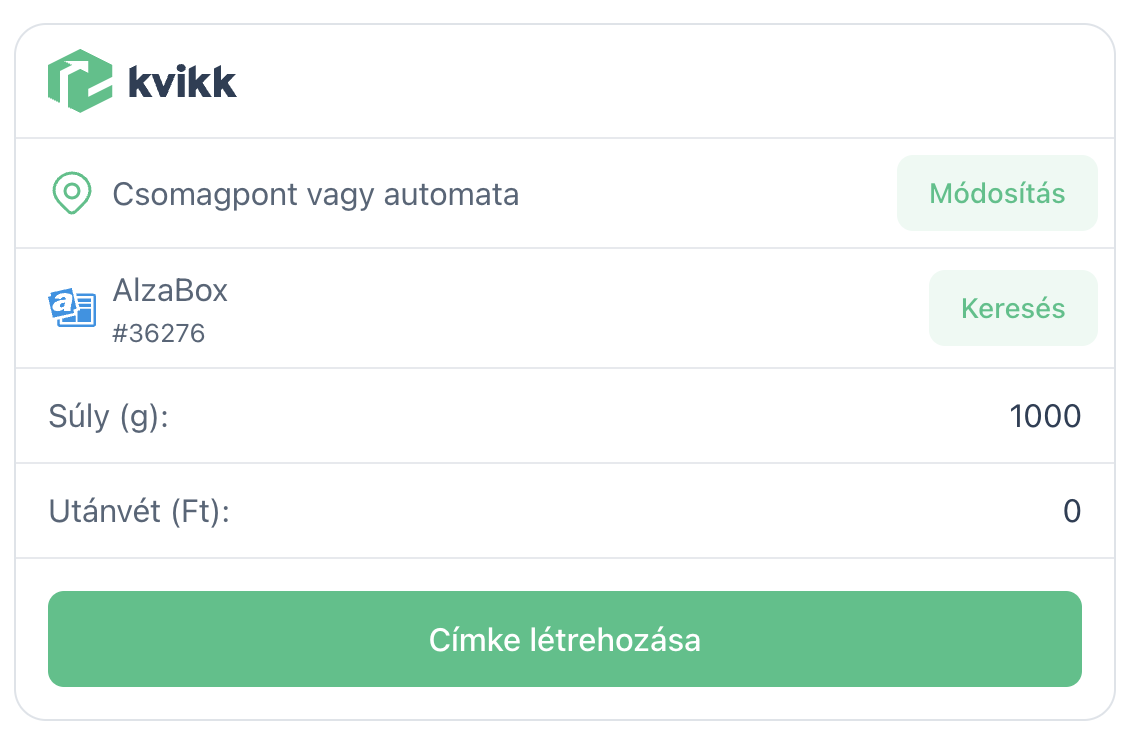This screenshot has height=740, width=1134.
Task: Click the #36276 box ID
Action: click(159, 333)
